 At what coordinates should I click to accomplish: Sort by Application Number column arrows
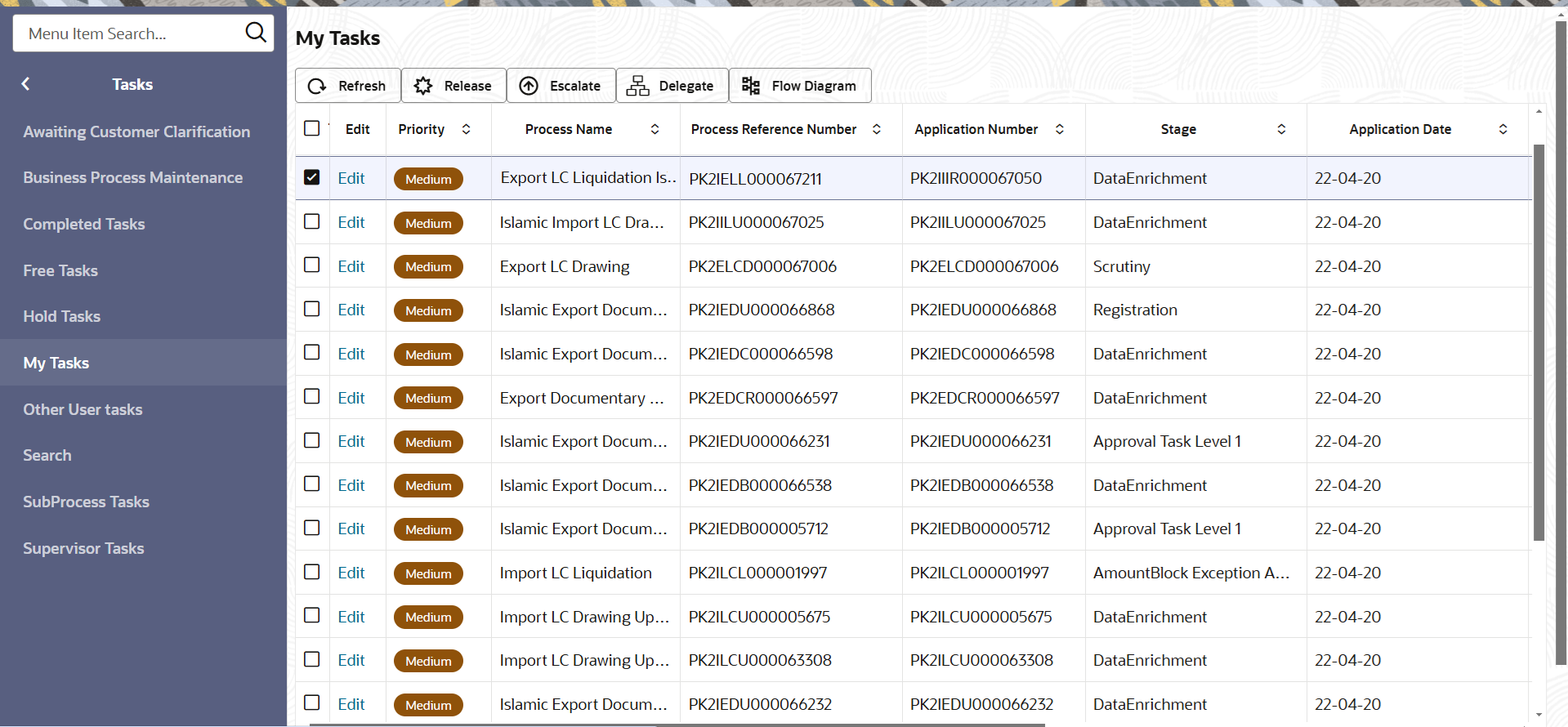coord(1060,129)
